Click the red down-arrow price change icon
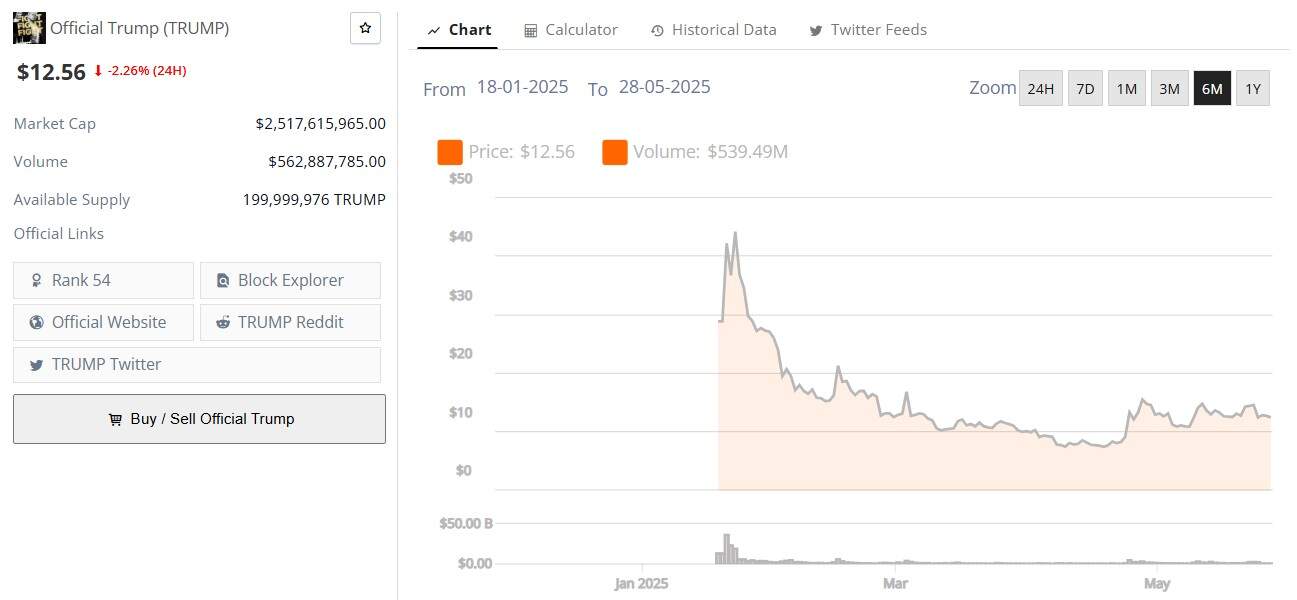Screen dimensions: 1297x600 pyautogui.click(x=98, y=71)
